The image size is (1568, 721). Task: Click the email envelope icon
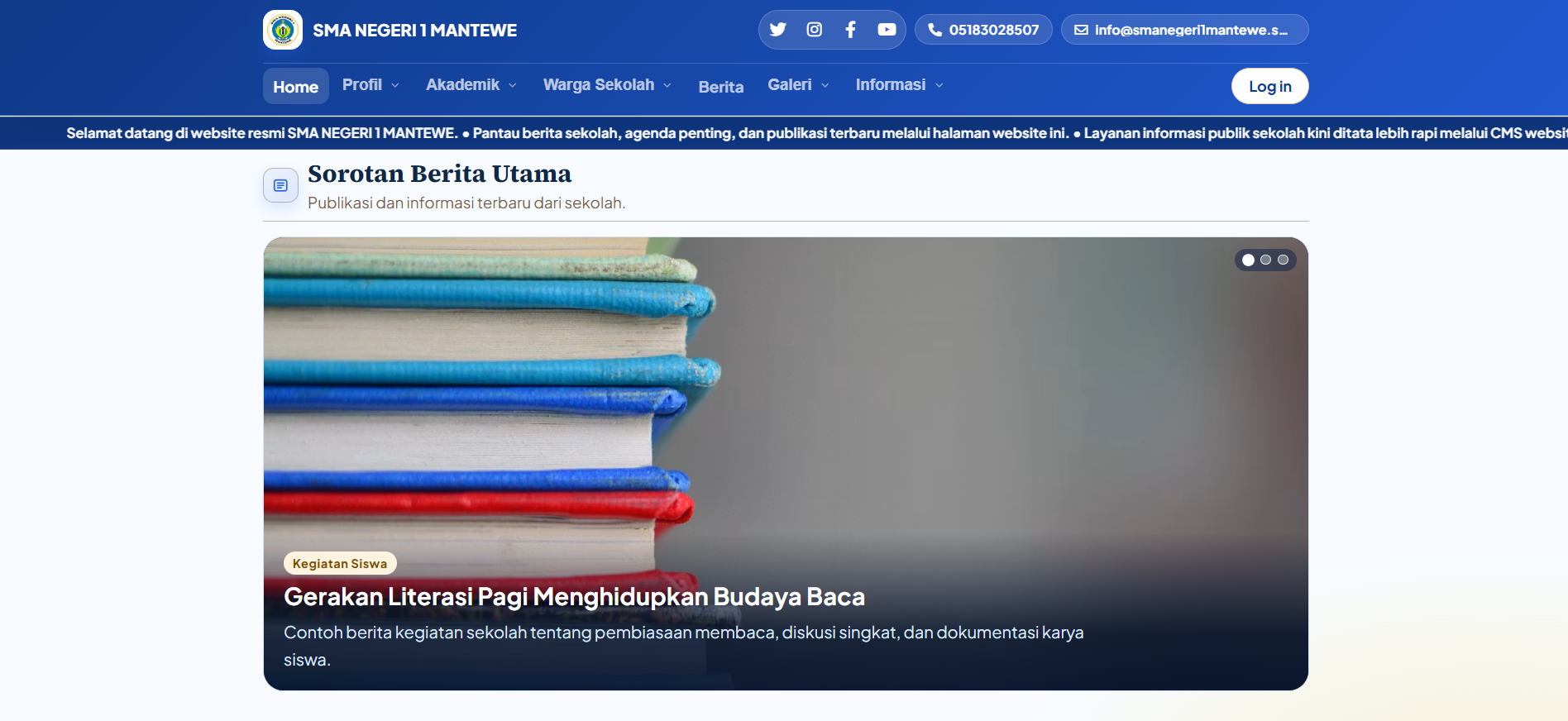click(1081, 30)
